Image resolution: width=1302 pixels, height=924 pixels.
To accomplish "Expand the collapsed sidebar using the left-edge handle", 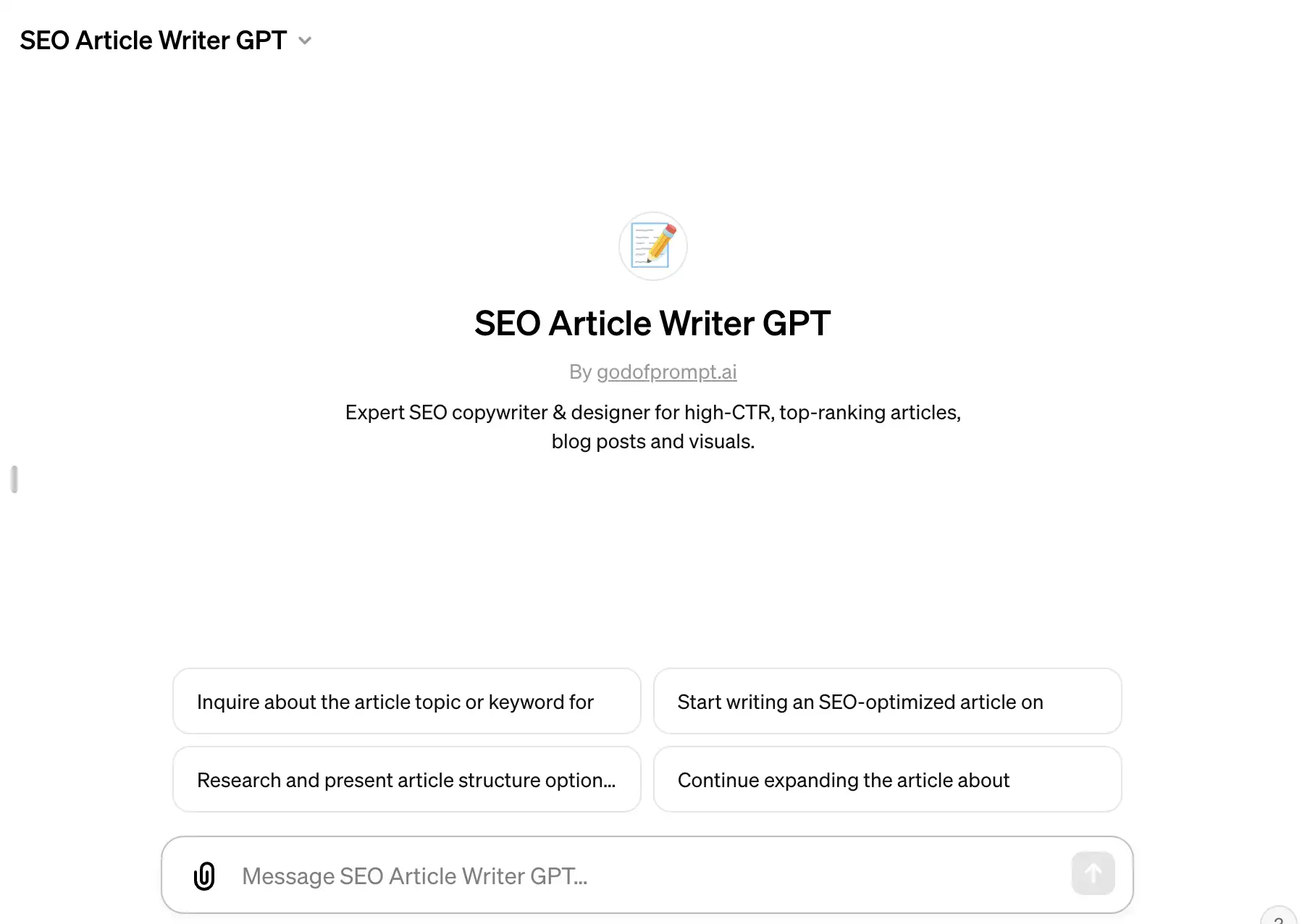I will point(13,478).
